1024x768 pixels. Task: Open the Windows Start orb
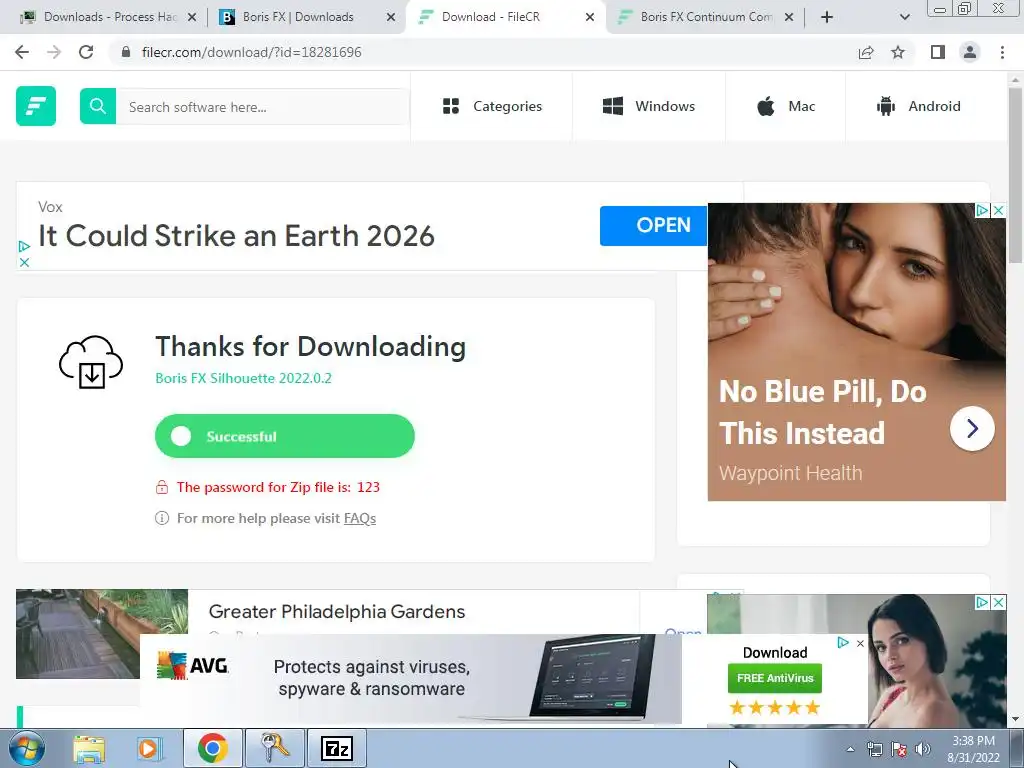(x=26, y=748)
